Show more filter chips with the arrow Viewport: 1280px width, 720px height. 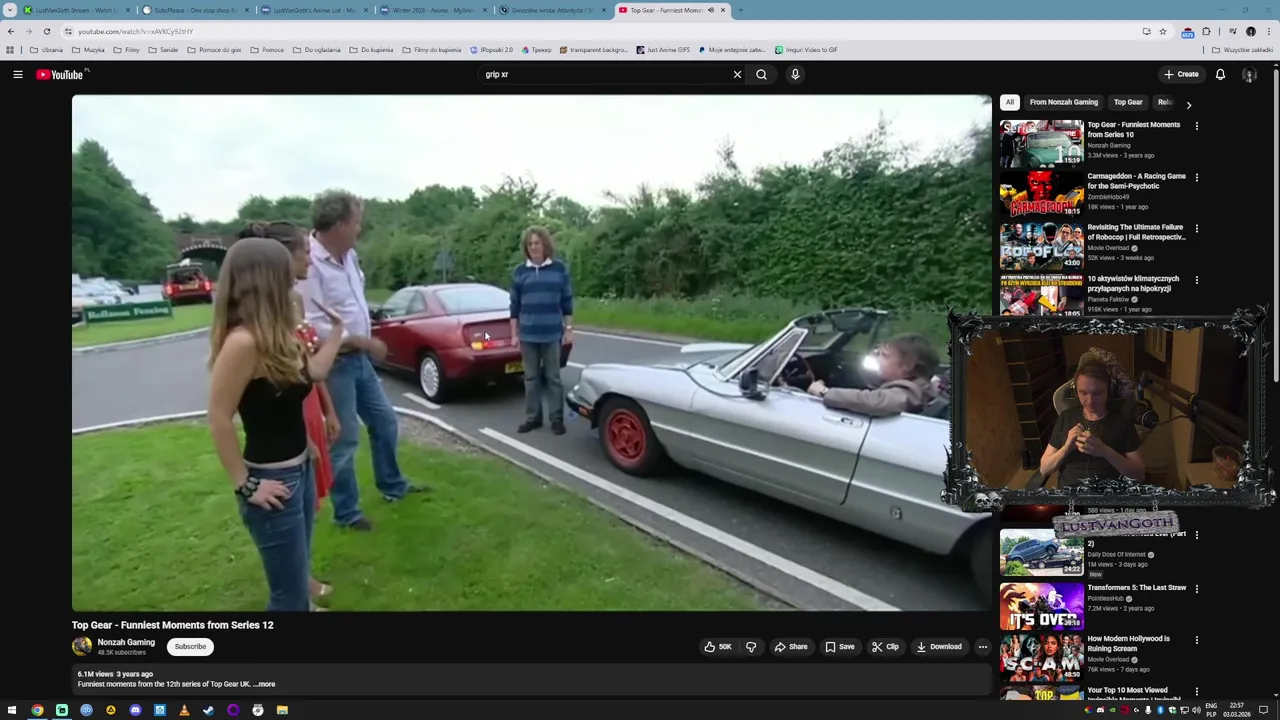tap(1188, 104)
